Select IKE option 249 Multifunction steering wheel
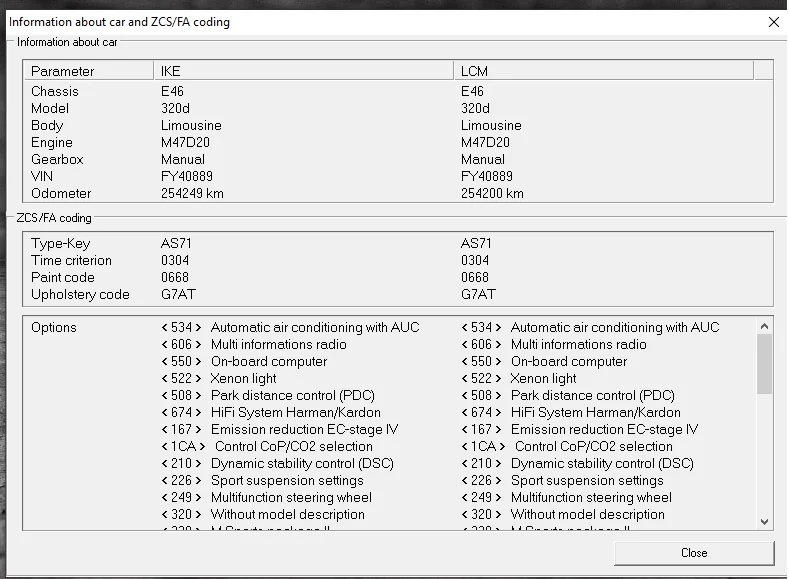This screenshot has height=579, width=789. 266,498
